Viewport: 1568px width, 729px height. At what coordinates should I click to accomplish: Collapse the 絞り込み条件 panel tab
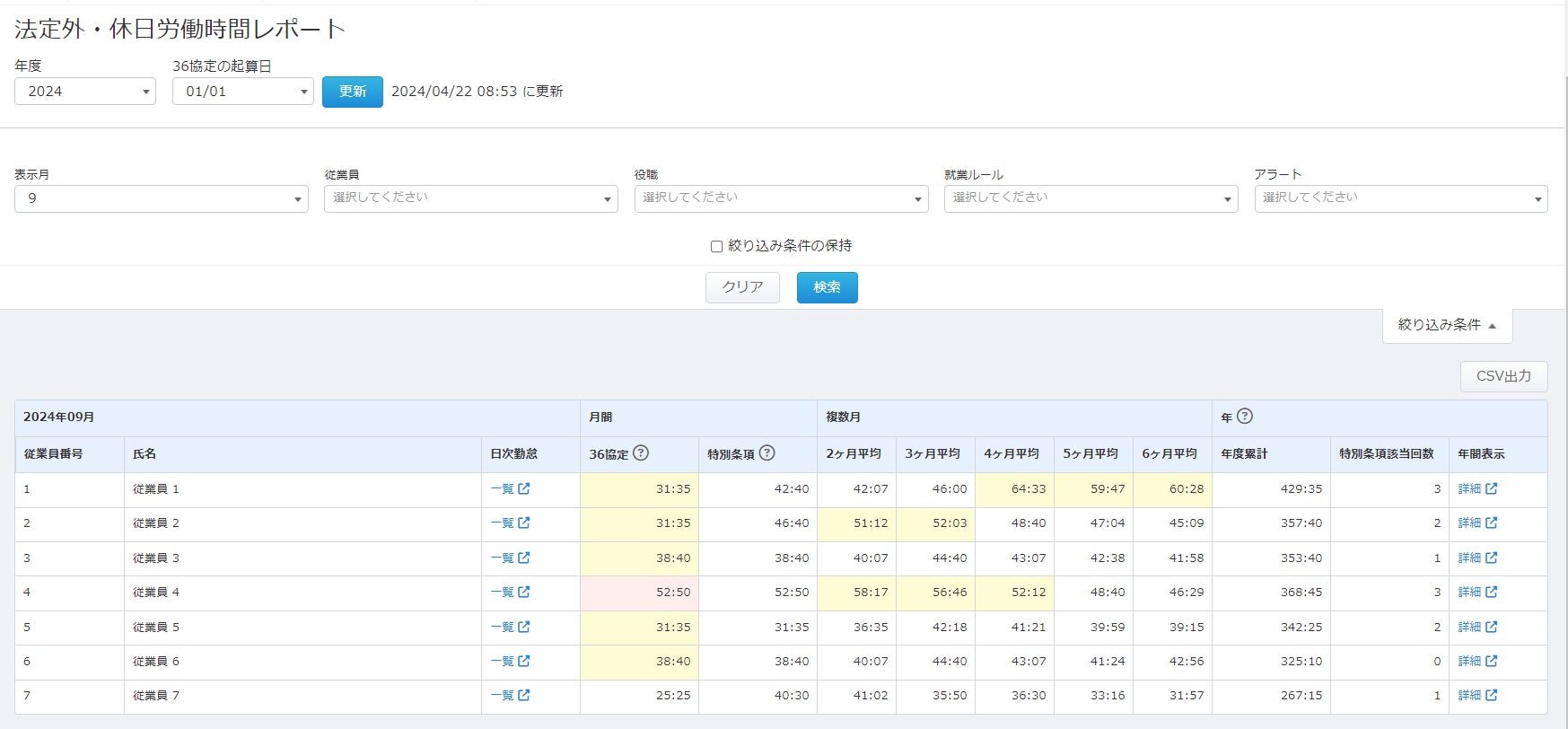point(1447,325)
